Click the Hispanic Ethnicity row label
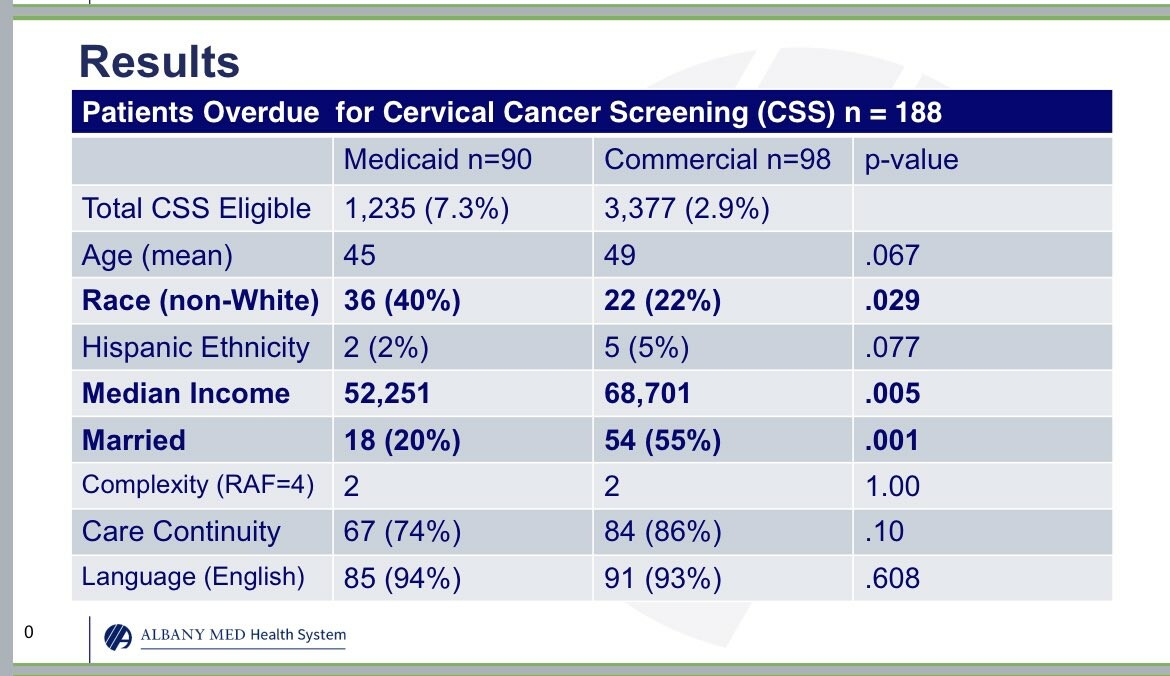 click(196, 347)
